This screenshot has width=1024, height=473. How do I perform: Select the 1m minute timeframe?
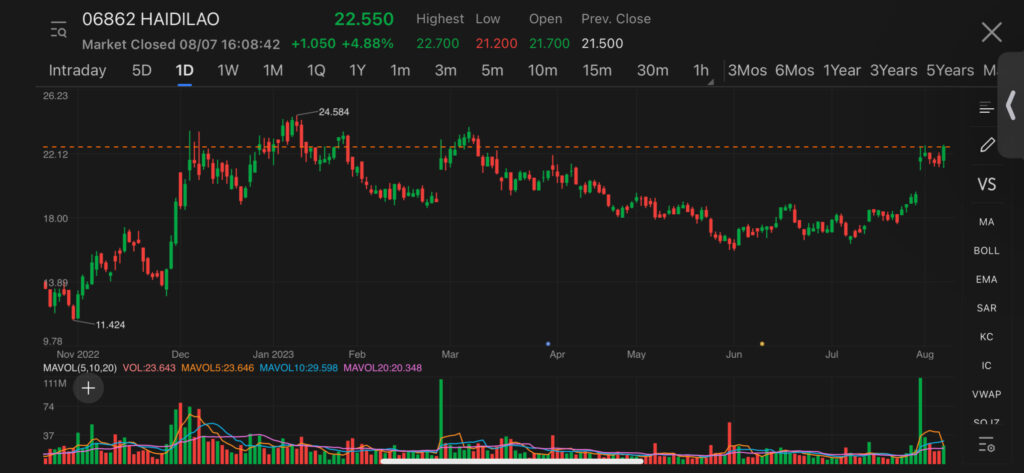pos(400,71)
